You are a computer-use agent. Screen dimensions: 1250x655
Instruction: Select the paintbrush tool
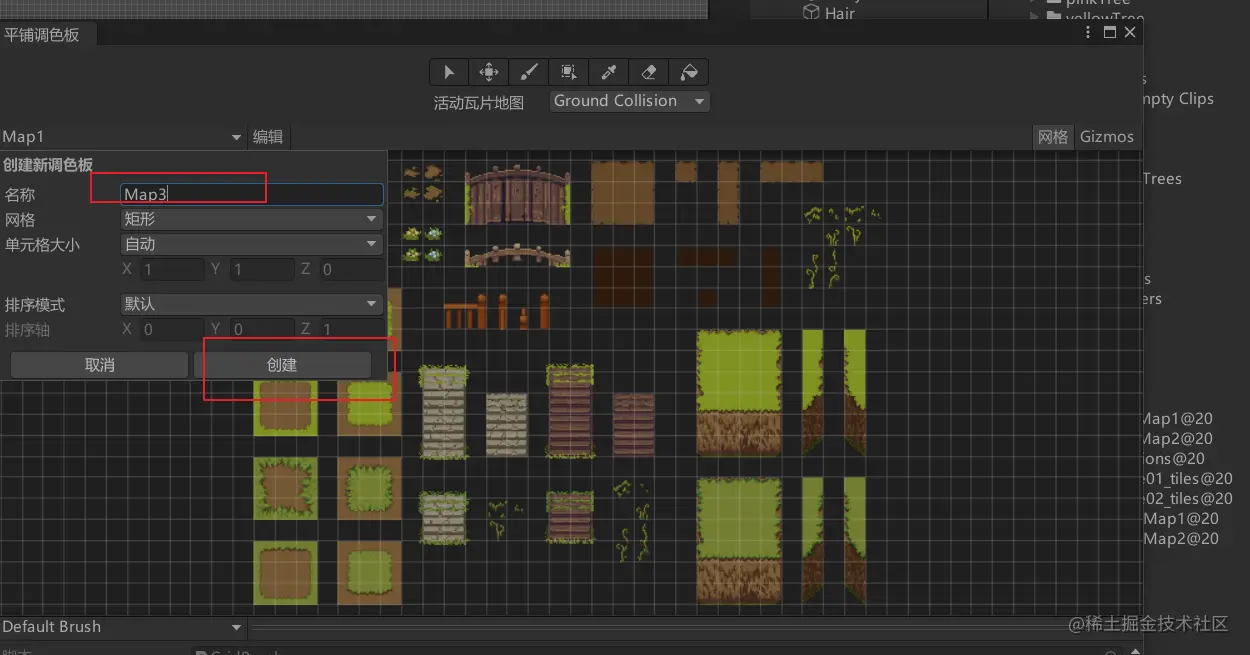click(x=529, y=72)
